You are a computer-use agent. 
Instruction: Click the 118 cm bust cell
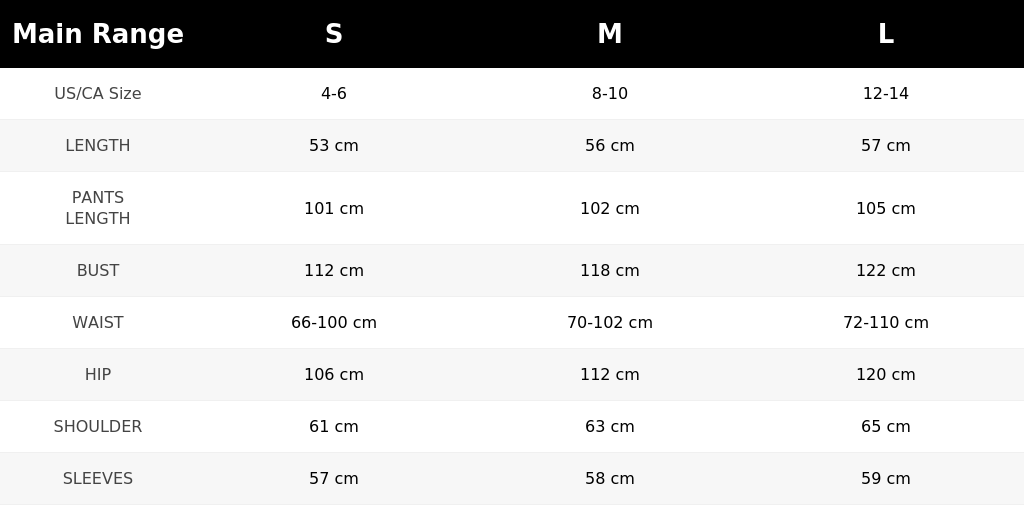609,270
